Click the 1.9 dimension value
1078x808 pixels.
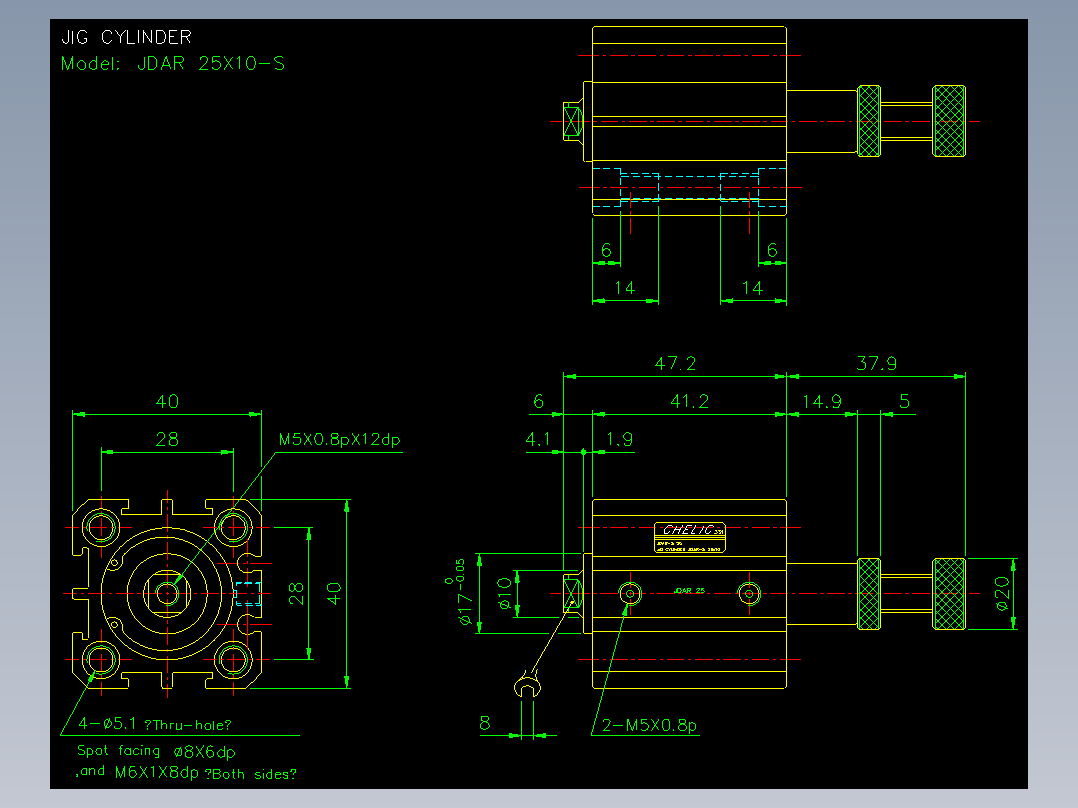click(619, 439)
